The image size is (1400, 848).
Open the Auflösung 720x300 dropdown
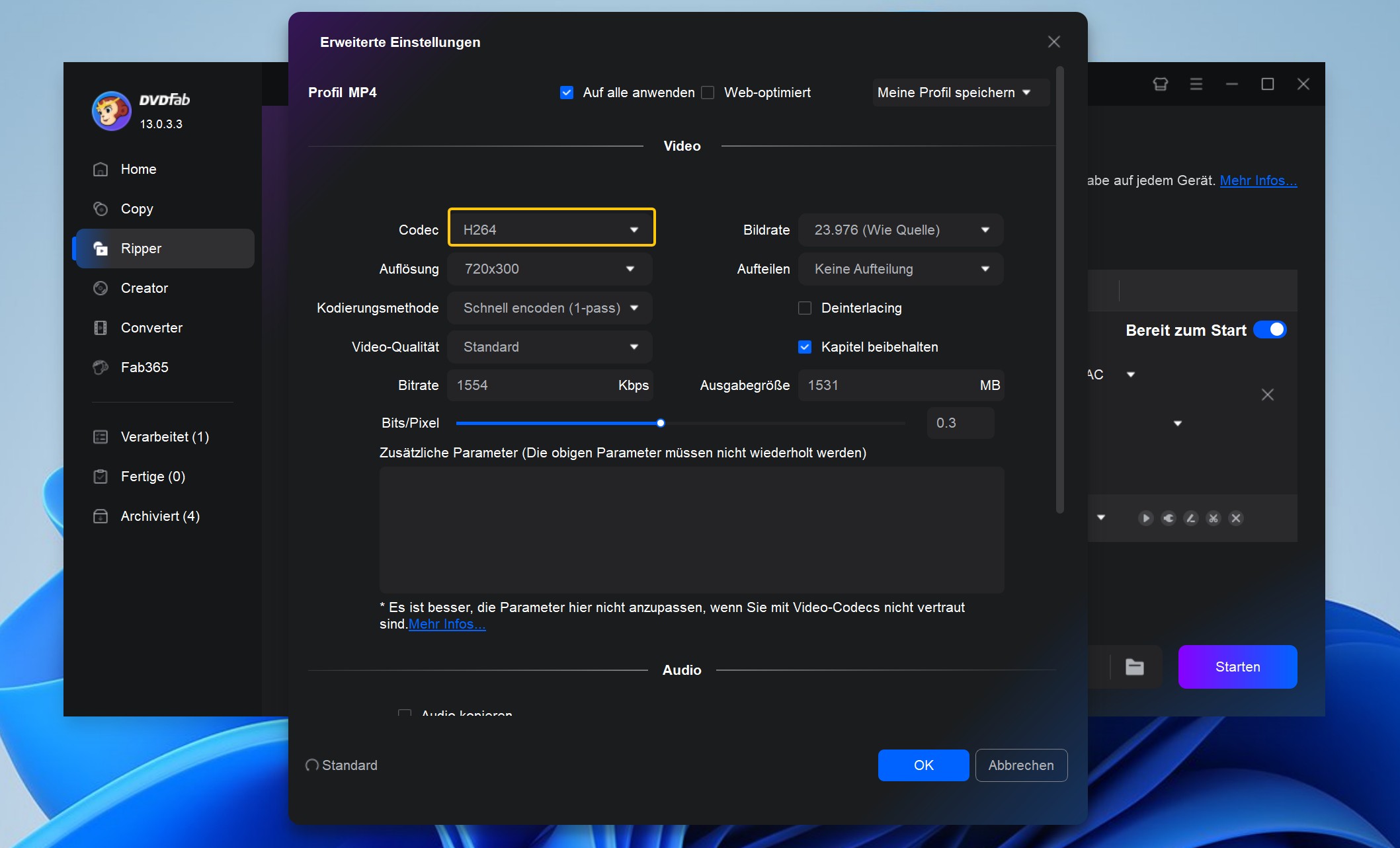(550, 269)
